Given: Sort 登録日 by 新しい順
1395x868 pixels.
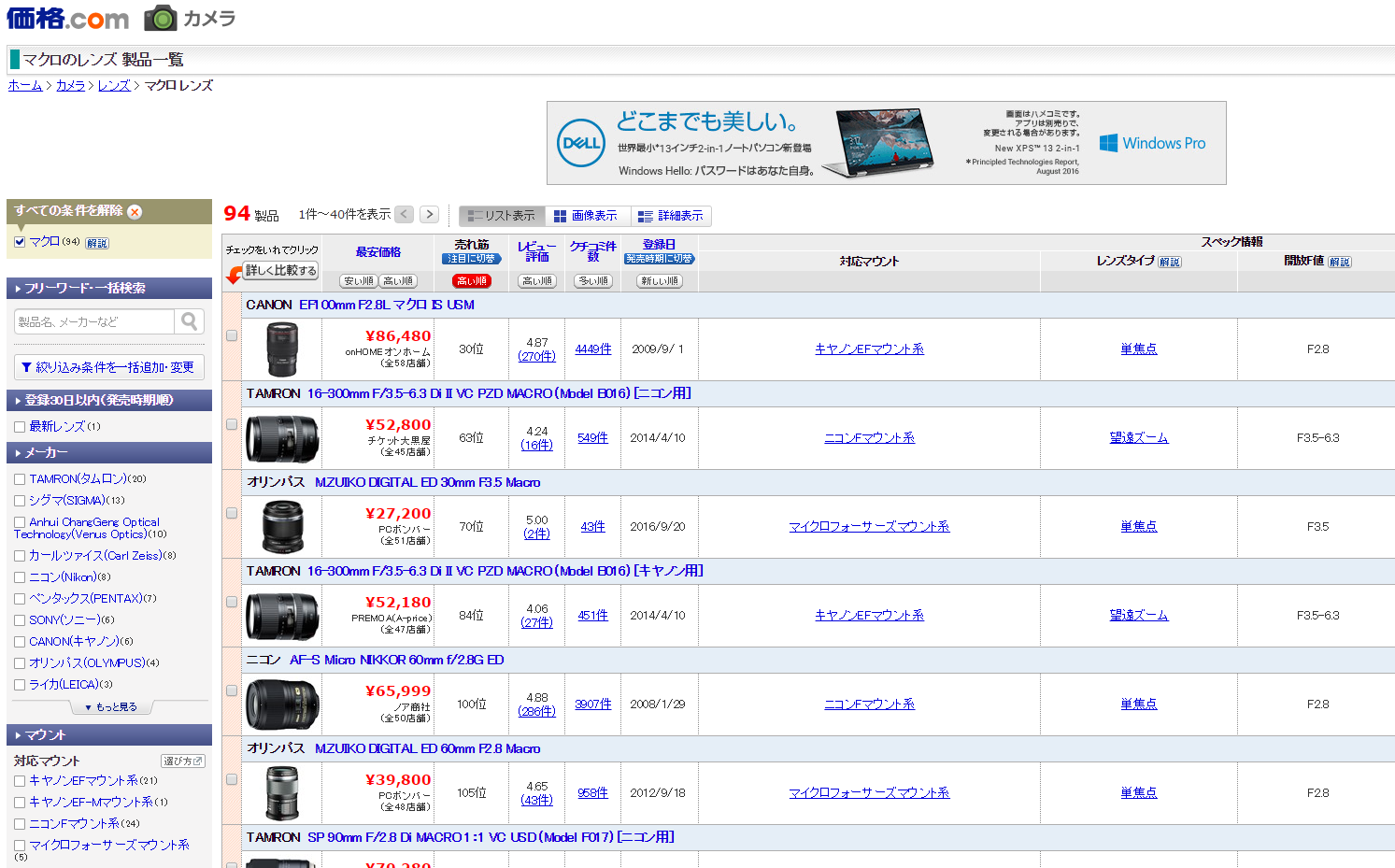Looking at the screenshot, I should coord(660,281).
